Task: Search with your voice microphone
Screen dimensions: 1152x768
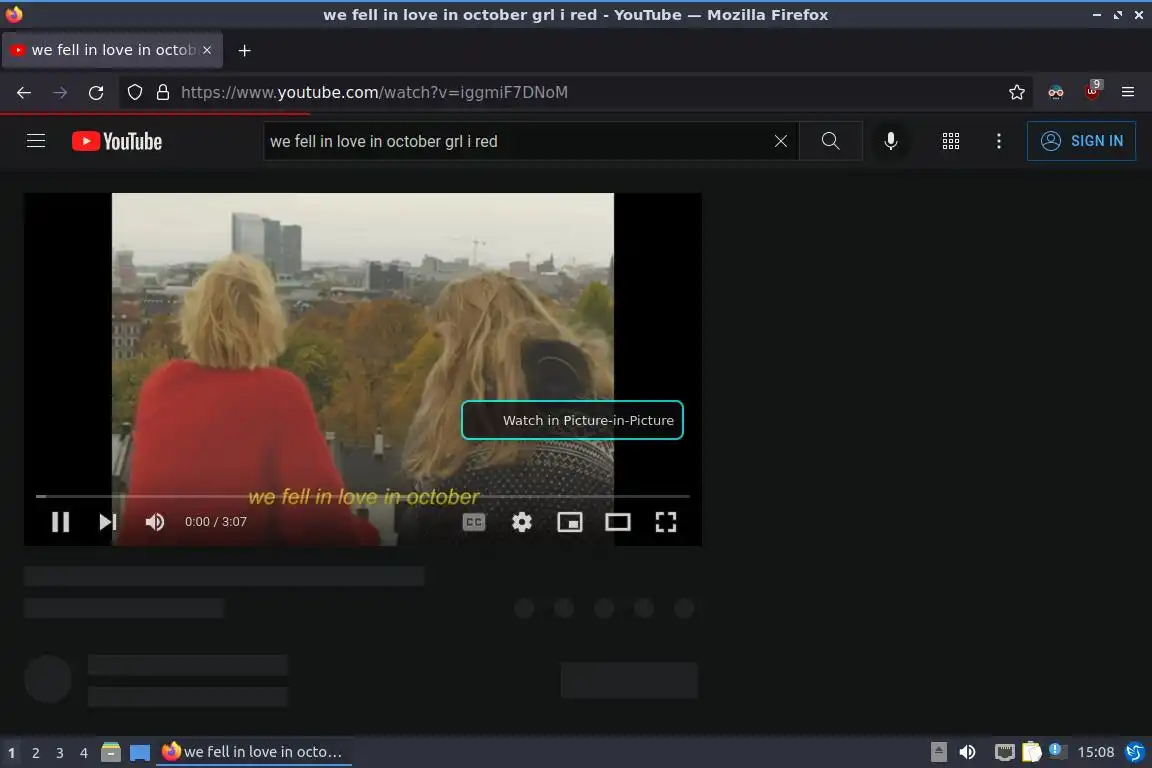Action: [x=890, y=141]
